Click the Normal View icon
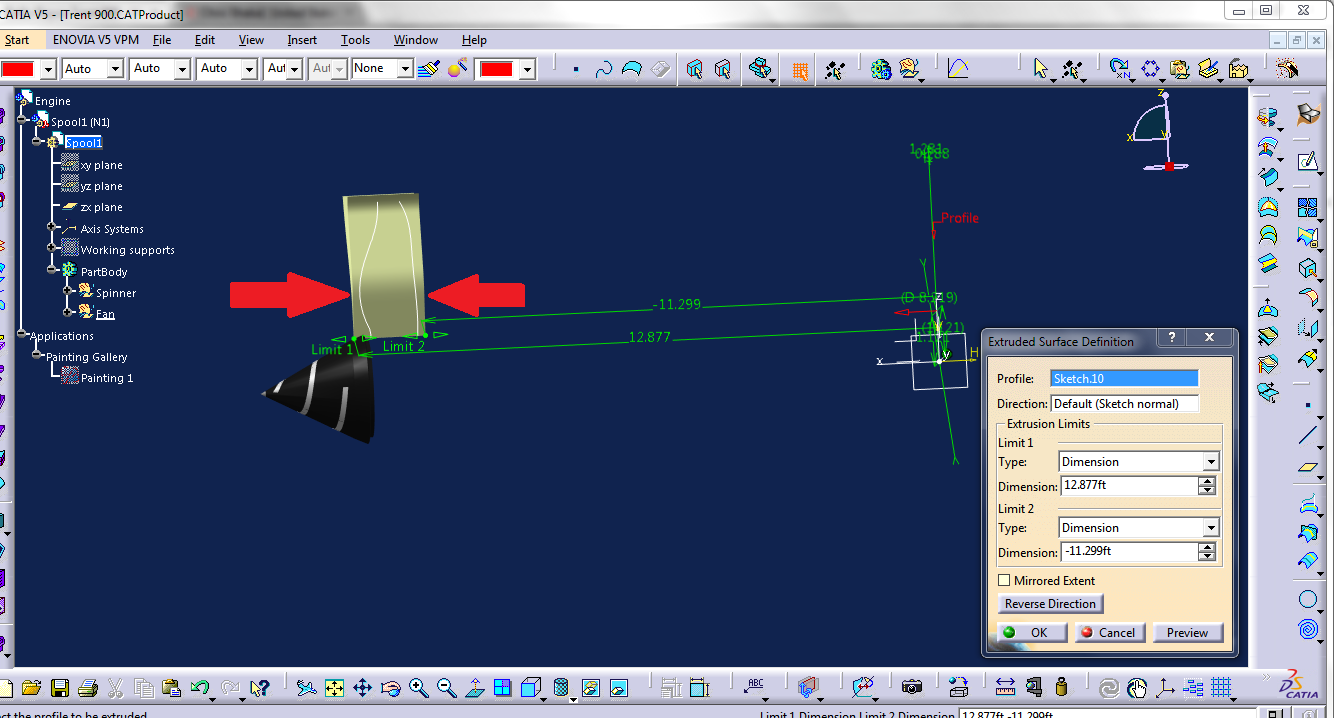 (474, 688)
